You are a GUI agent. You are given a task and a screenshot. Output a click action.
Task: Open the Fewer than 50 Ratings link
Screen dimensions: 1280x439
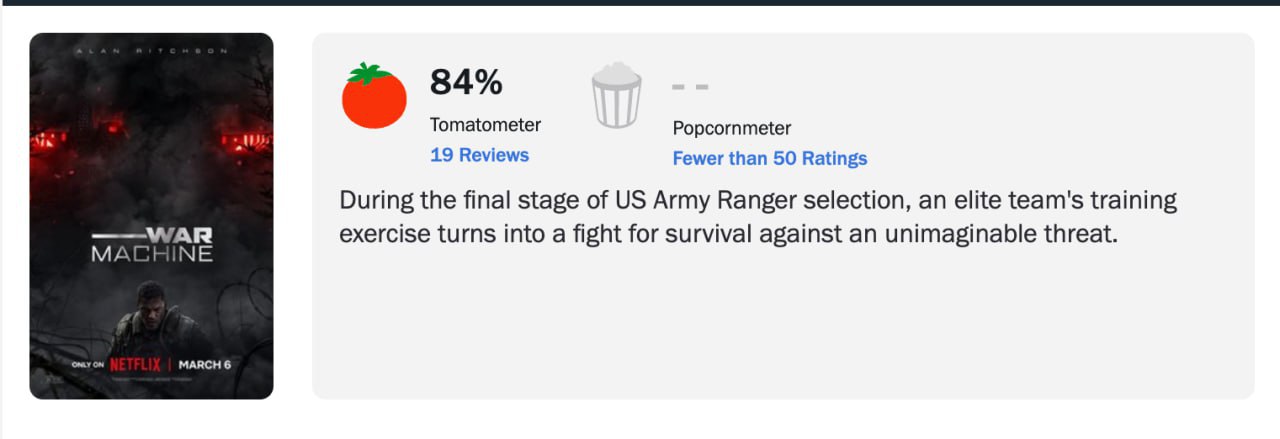(x=769, y=158)
